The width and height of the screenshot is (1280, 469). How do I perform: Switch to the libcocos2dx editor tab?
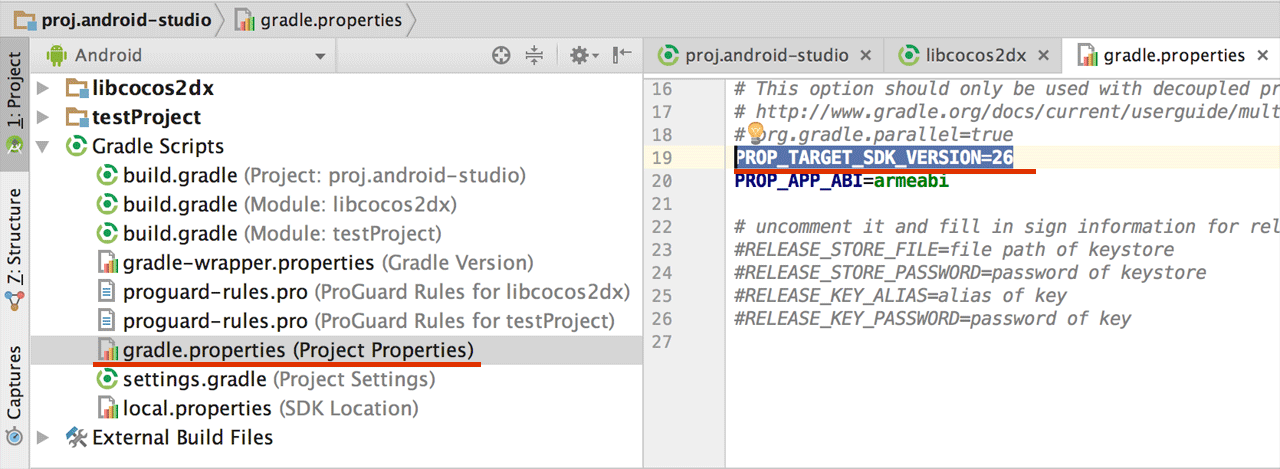[973, 55]
